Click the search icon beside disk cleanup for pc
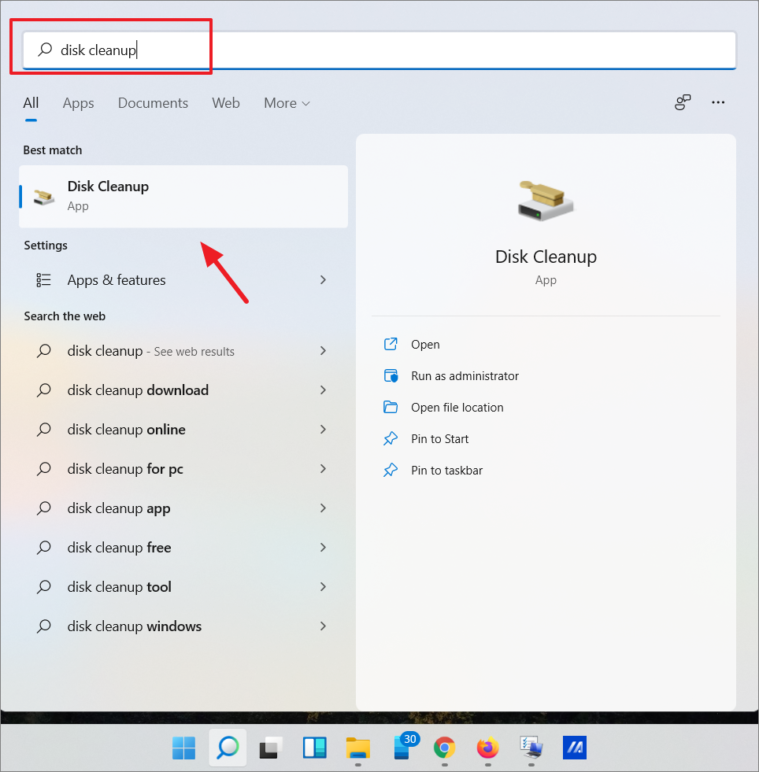Screen dimensions: 759x772 44,469
